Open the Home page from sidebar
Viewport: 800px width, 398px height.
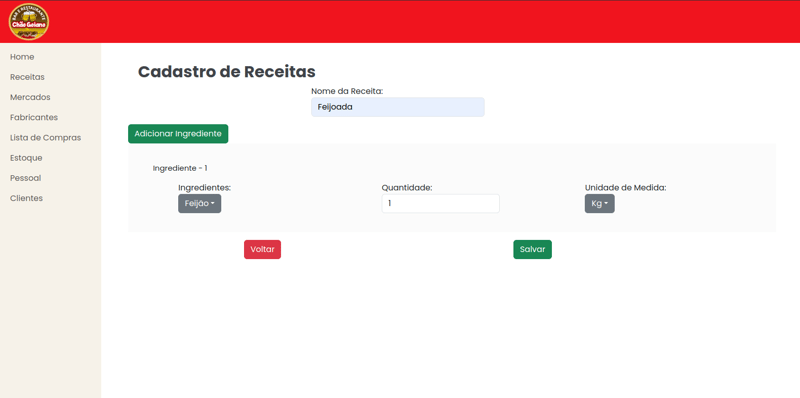pyautogui.click(x=22, y=57)
